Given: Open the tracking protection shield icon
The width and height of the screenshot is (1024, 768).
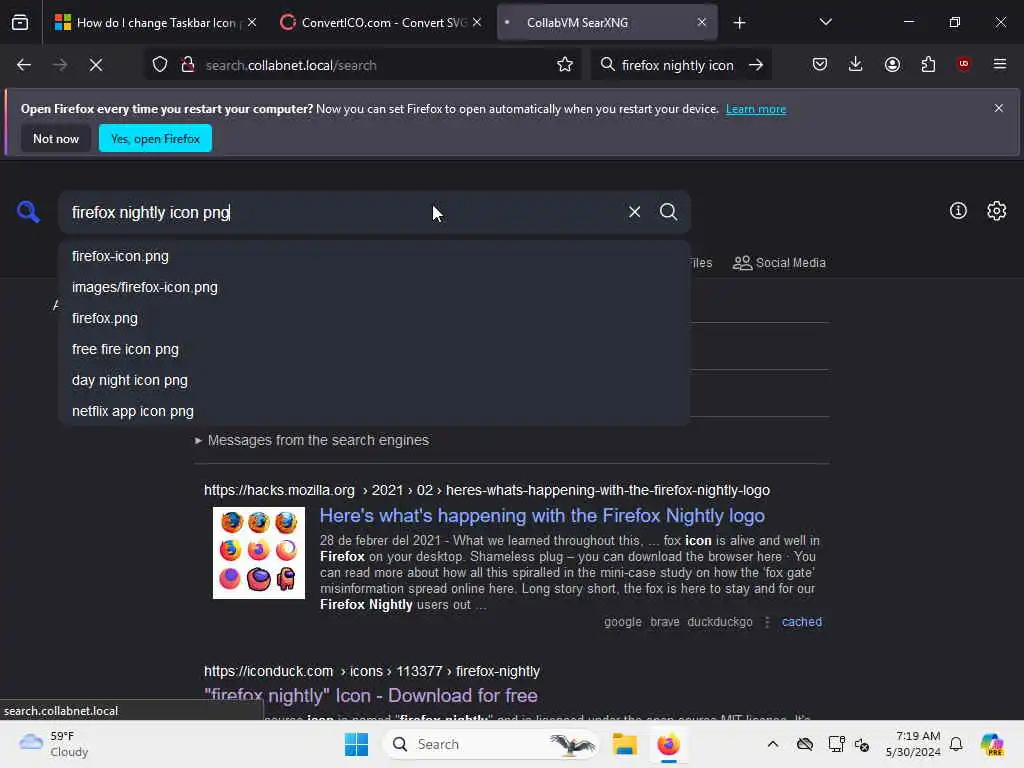Looking at the screenshot, I should (160, 65).
